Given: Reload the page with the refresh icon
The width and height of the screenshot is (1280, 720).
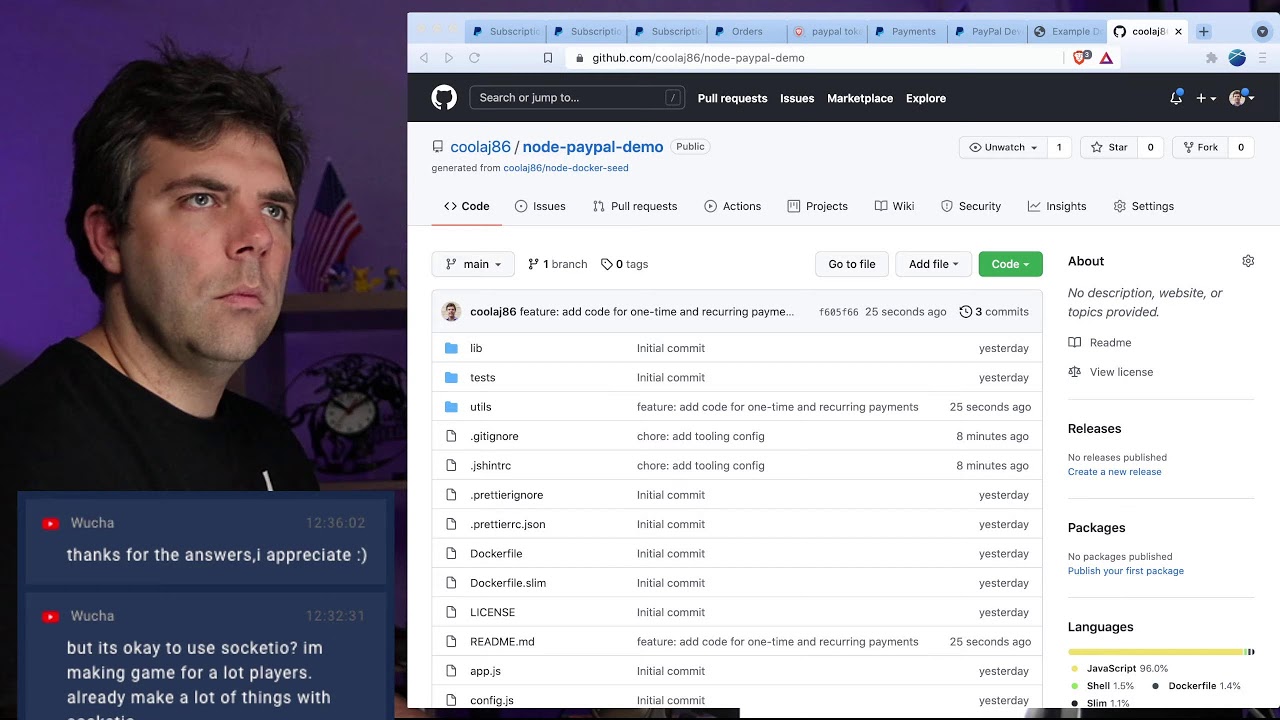Looking at the screenshot, I should (x=475, y=58).
